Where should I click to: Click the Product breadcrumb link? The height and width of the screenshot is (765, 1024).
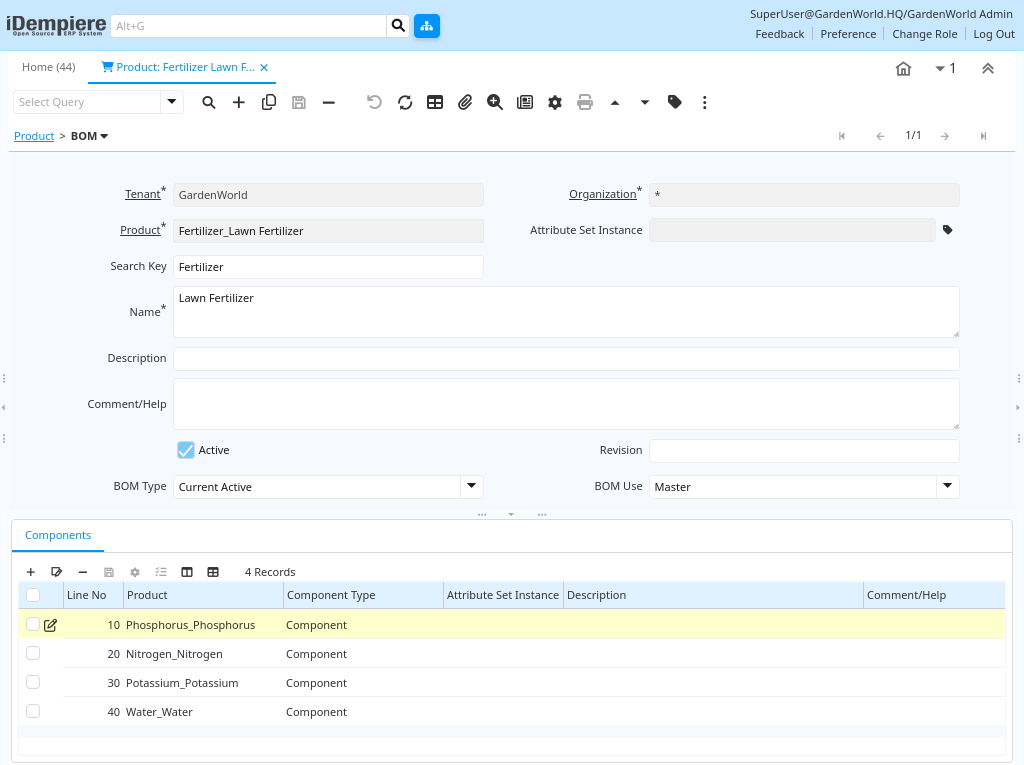(x=34, y=136)
